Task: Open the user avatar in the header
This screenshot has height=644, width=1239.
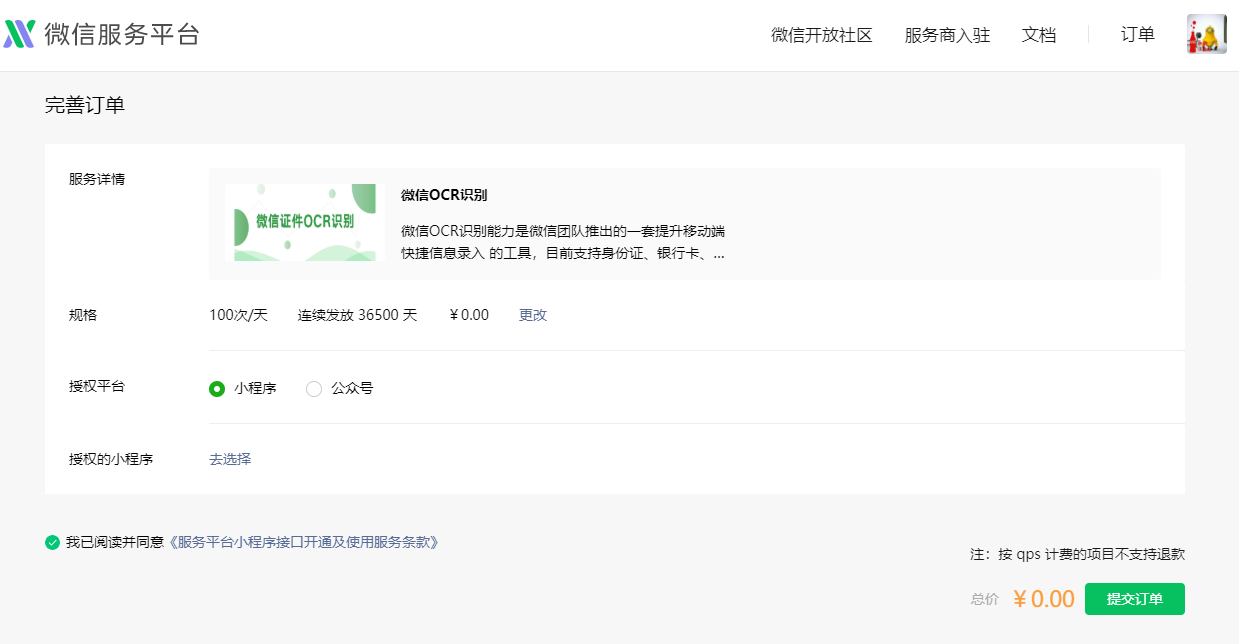Action: (1206, 34)
